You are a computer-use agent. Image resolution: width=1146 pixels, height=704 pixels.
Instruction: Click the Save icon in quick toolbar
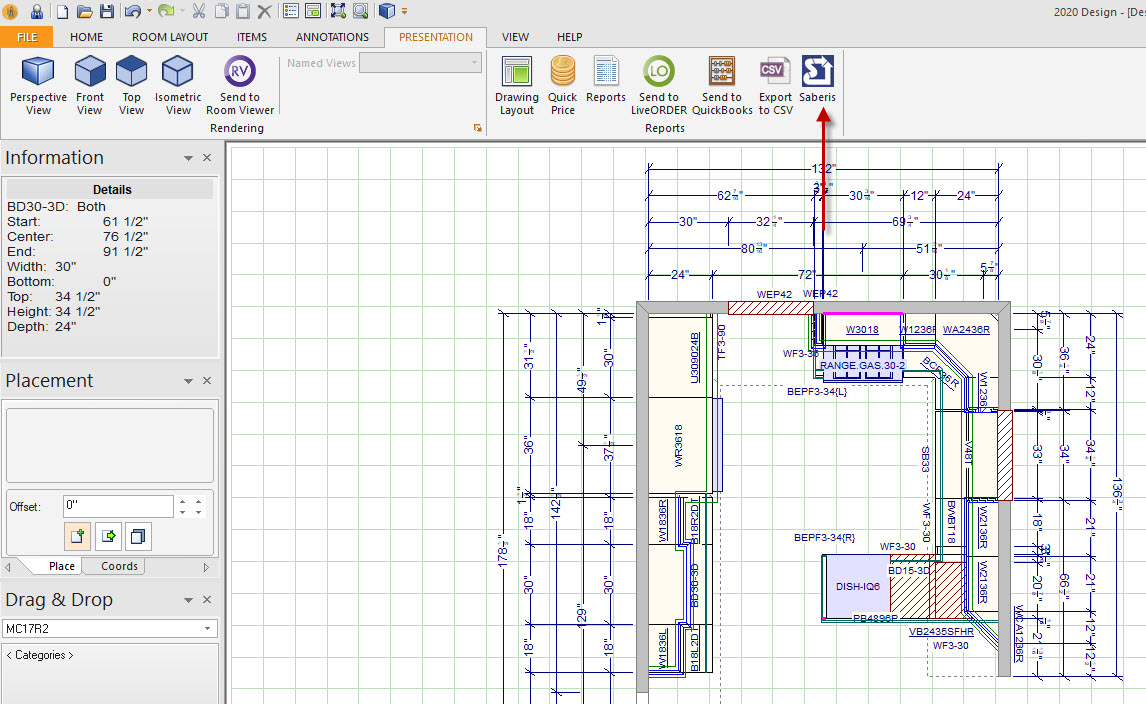pos(106,12)
